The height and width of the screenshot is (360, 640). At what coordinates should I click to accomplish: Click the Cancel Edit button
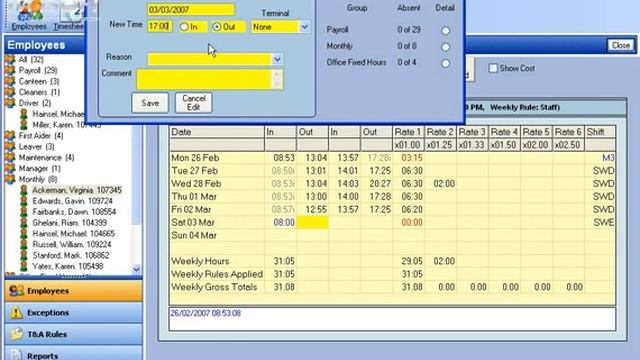pos(193,103)
